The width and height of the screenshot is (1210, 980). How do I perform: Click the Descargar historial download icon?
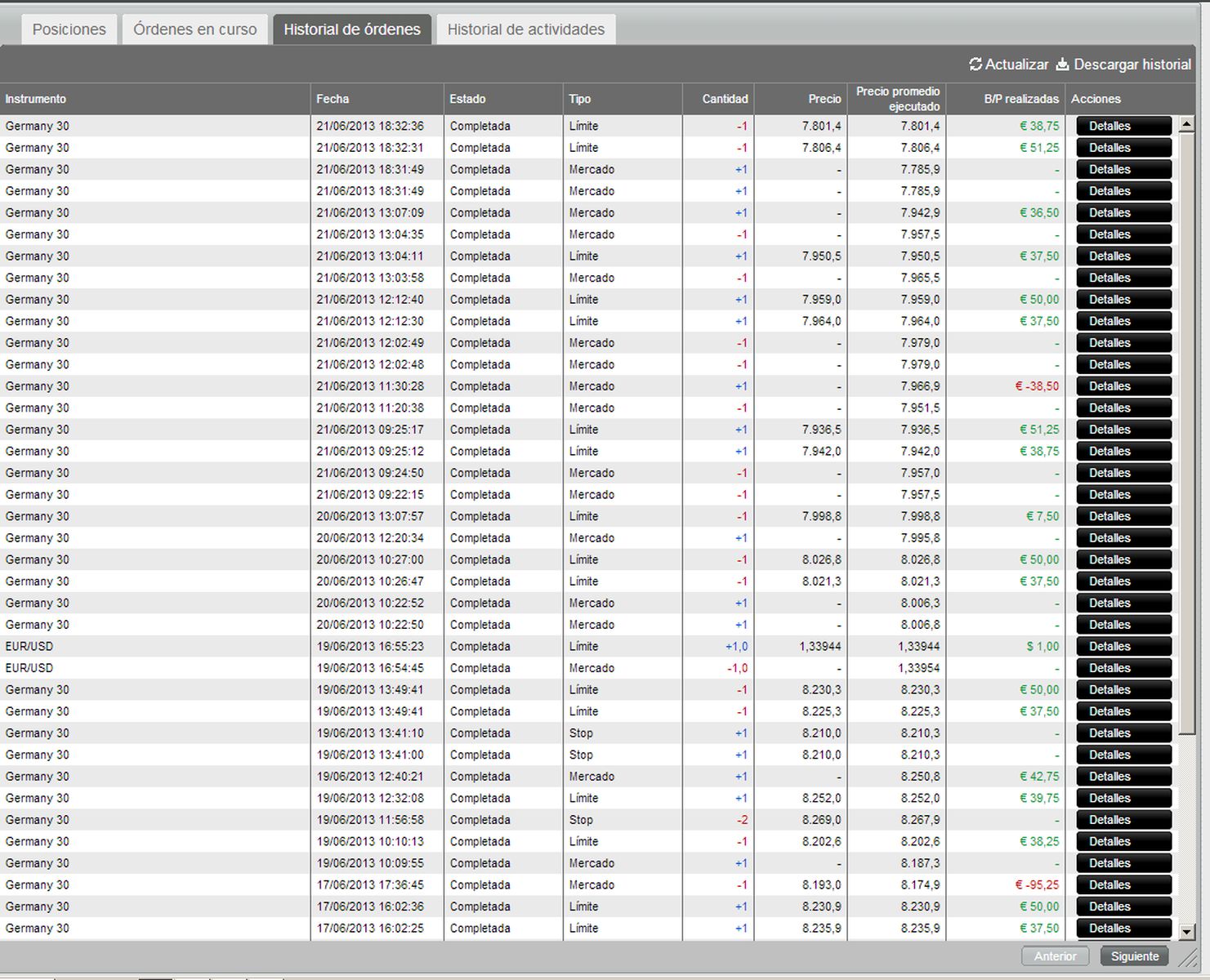click(x=1062, y=64)
